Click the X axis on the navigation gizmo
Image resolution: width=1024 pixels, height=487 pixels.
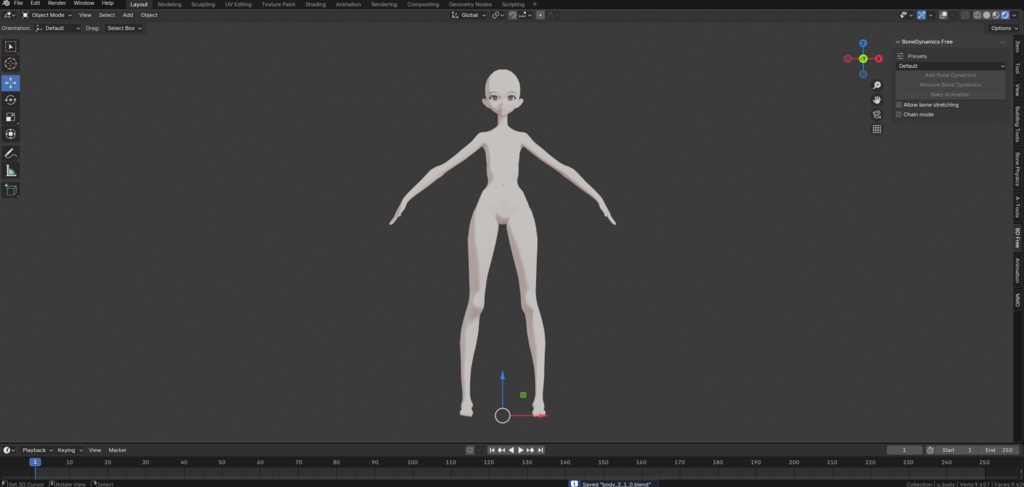(878, 59)
